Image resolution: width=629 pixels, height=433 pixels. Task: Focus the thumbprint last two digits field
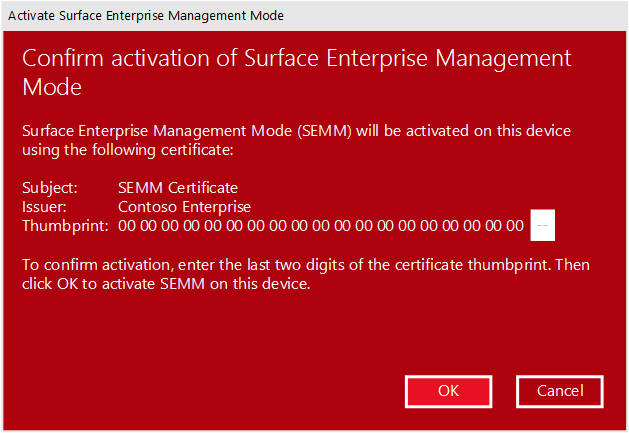(542, 226)
